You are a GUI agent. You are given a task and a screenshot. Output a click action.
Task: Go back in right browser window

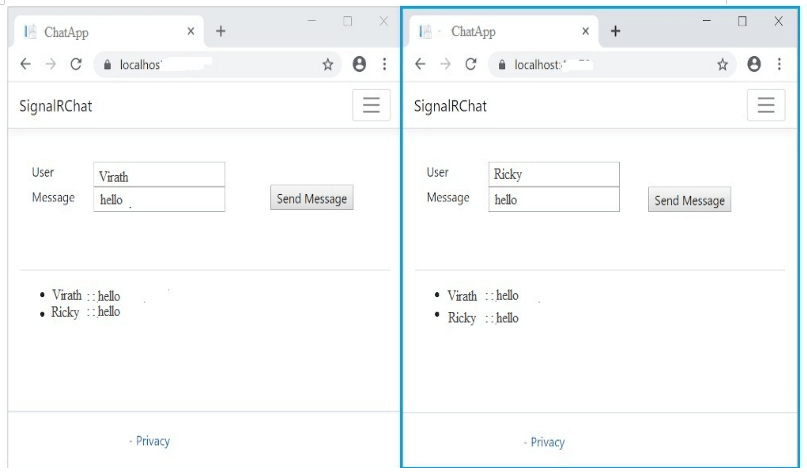click(x=421, y=64)
